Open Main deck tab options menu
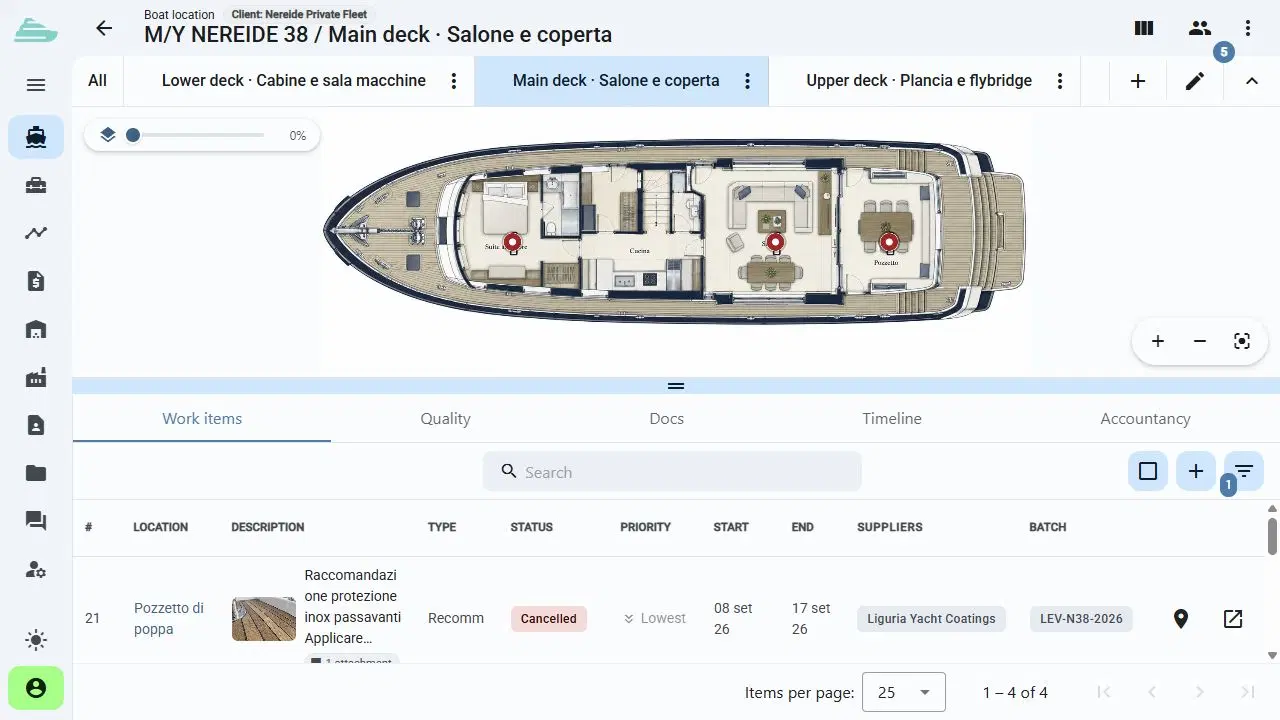This screenshot has height=720, width=1280. (747, 81)
